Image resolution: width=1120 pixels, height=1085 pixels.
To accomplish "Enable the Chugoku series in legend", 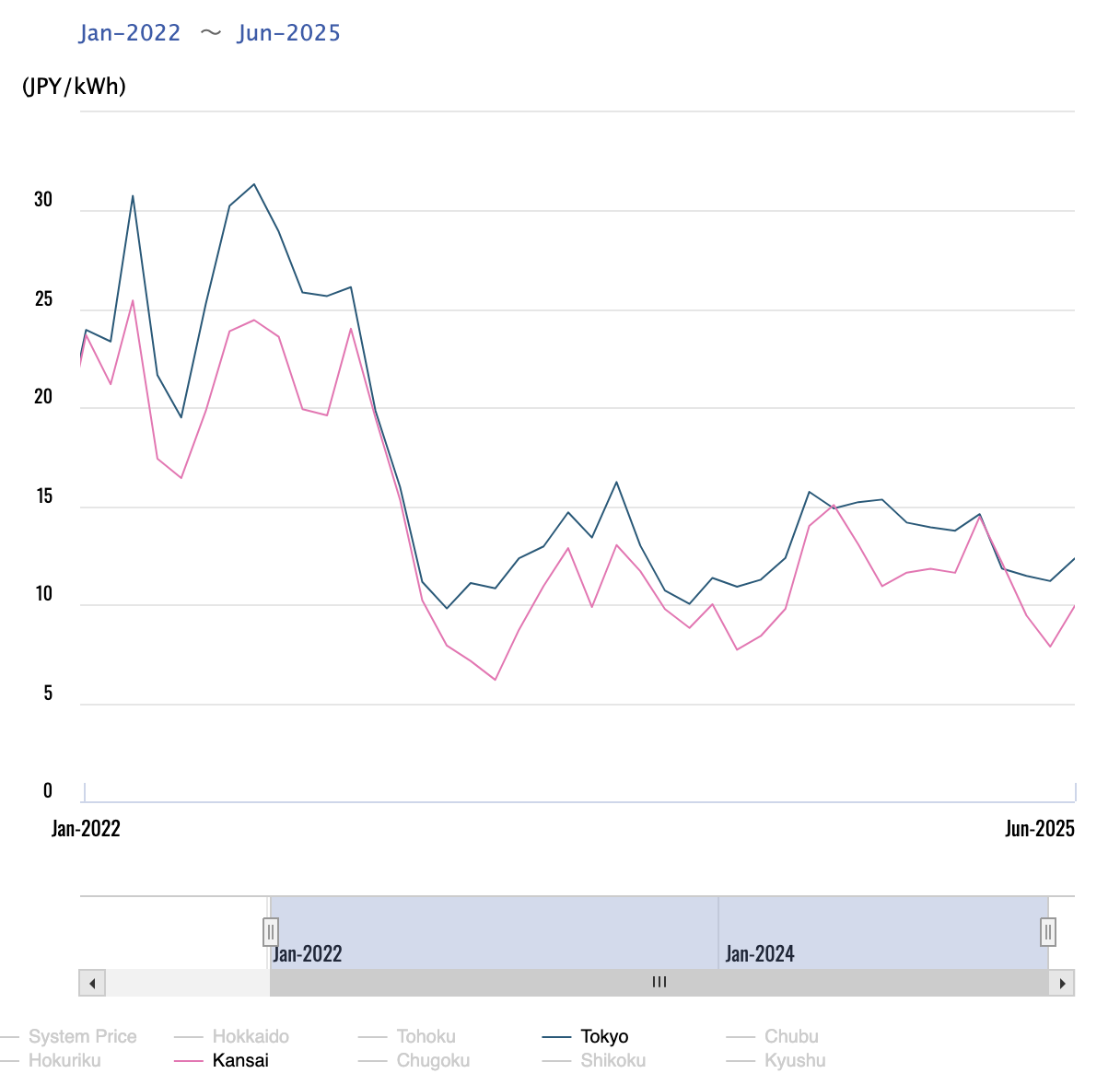I will (433, 1060).
